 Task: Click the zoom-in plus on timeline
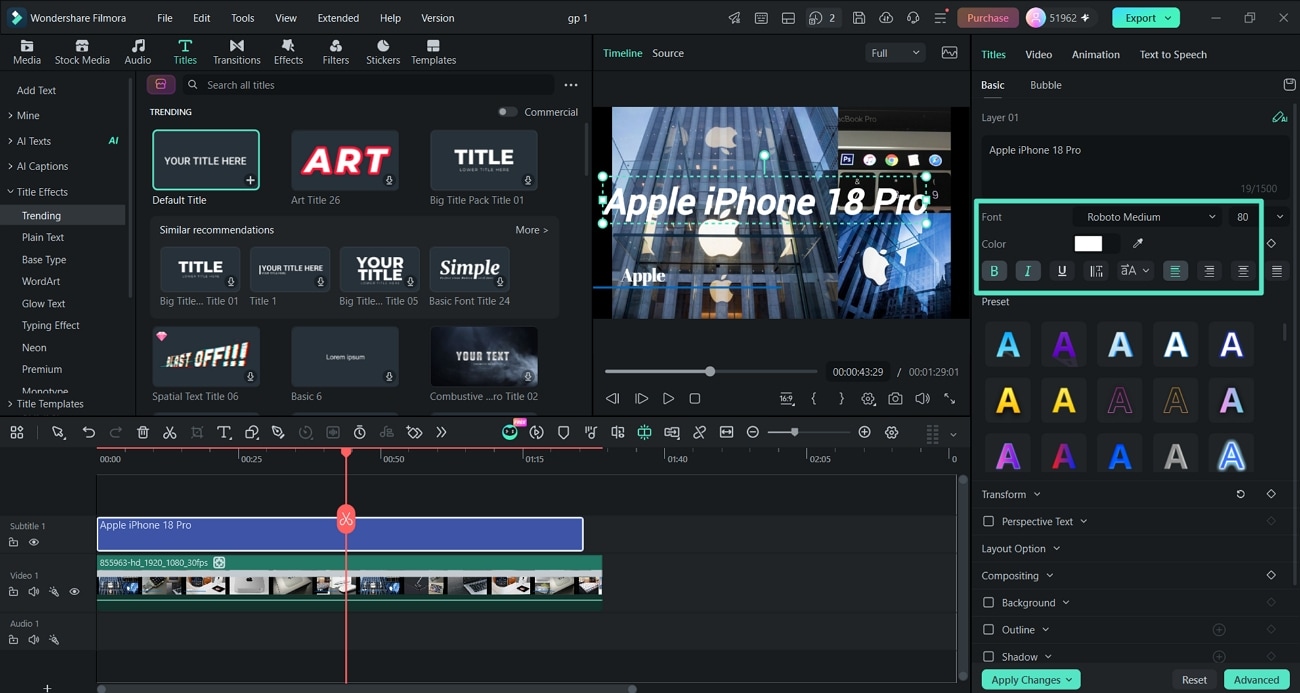point(864,433)
